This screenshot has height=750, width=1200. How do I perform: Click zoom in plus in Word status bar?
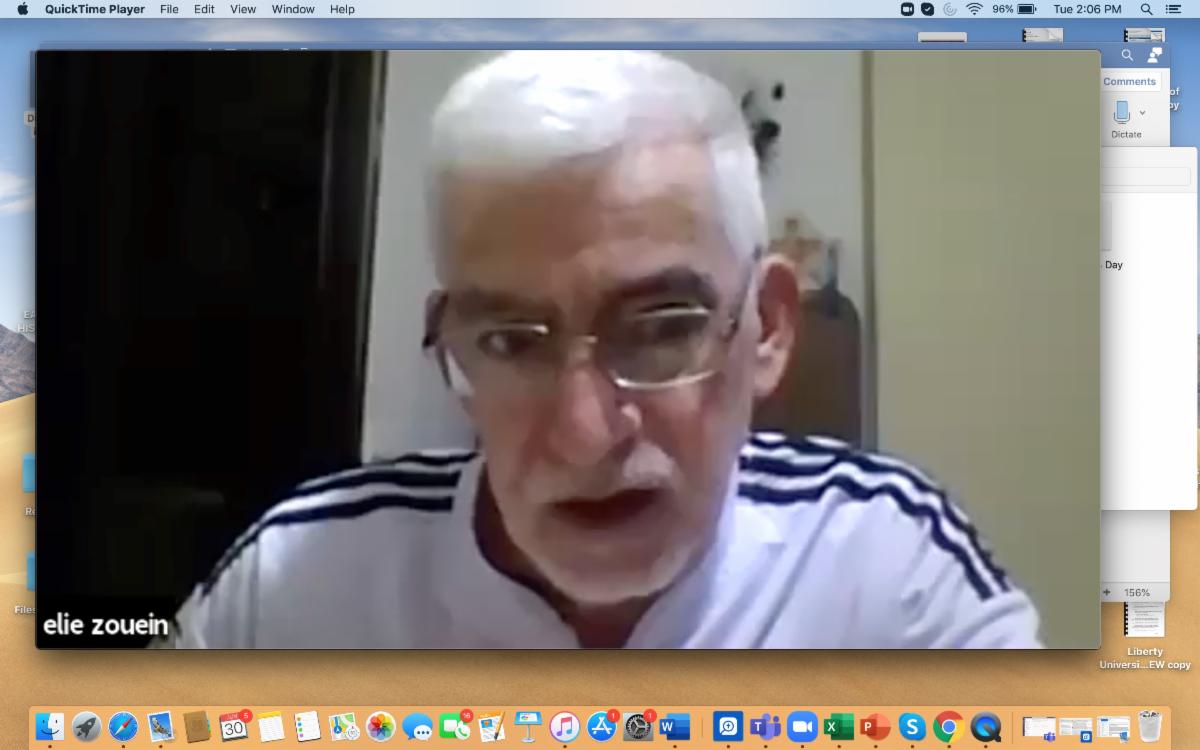coord(1107,592)
